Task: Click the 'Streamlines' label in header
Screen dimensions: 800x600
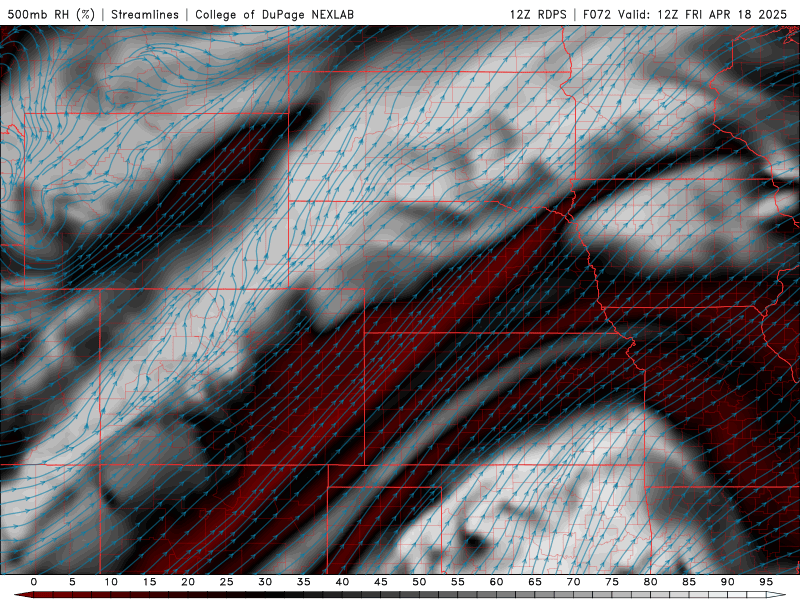Action: [145, 14]
